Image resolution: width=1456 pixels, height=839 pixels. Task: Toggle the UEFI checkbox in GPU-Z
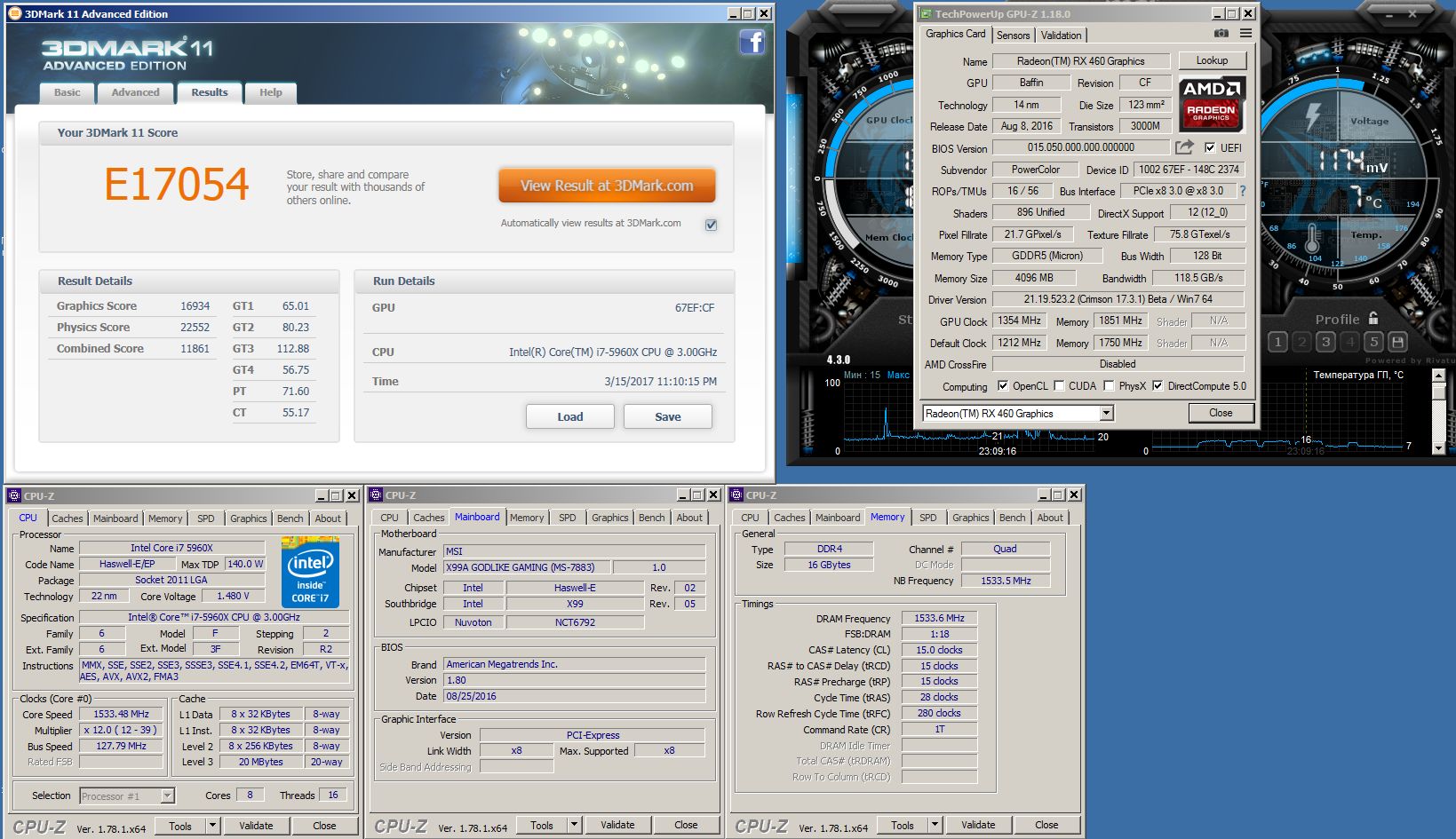point(1210,147)
